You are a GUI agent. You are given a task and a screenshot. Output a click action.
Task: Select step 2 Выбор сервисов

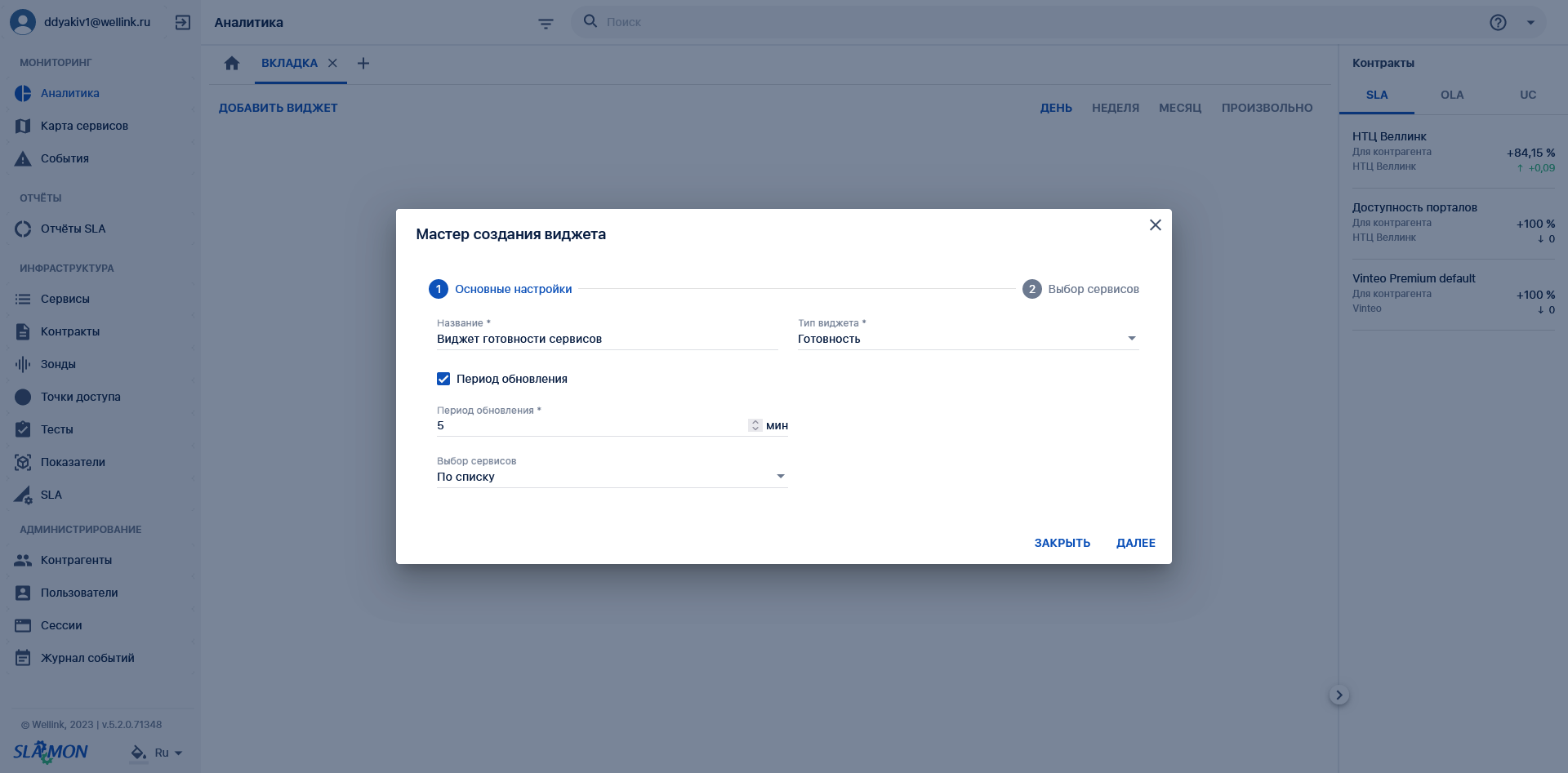(1080, 289)
